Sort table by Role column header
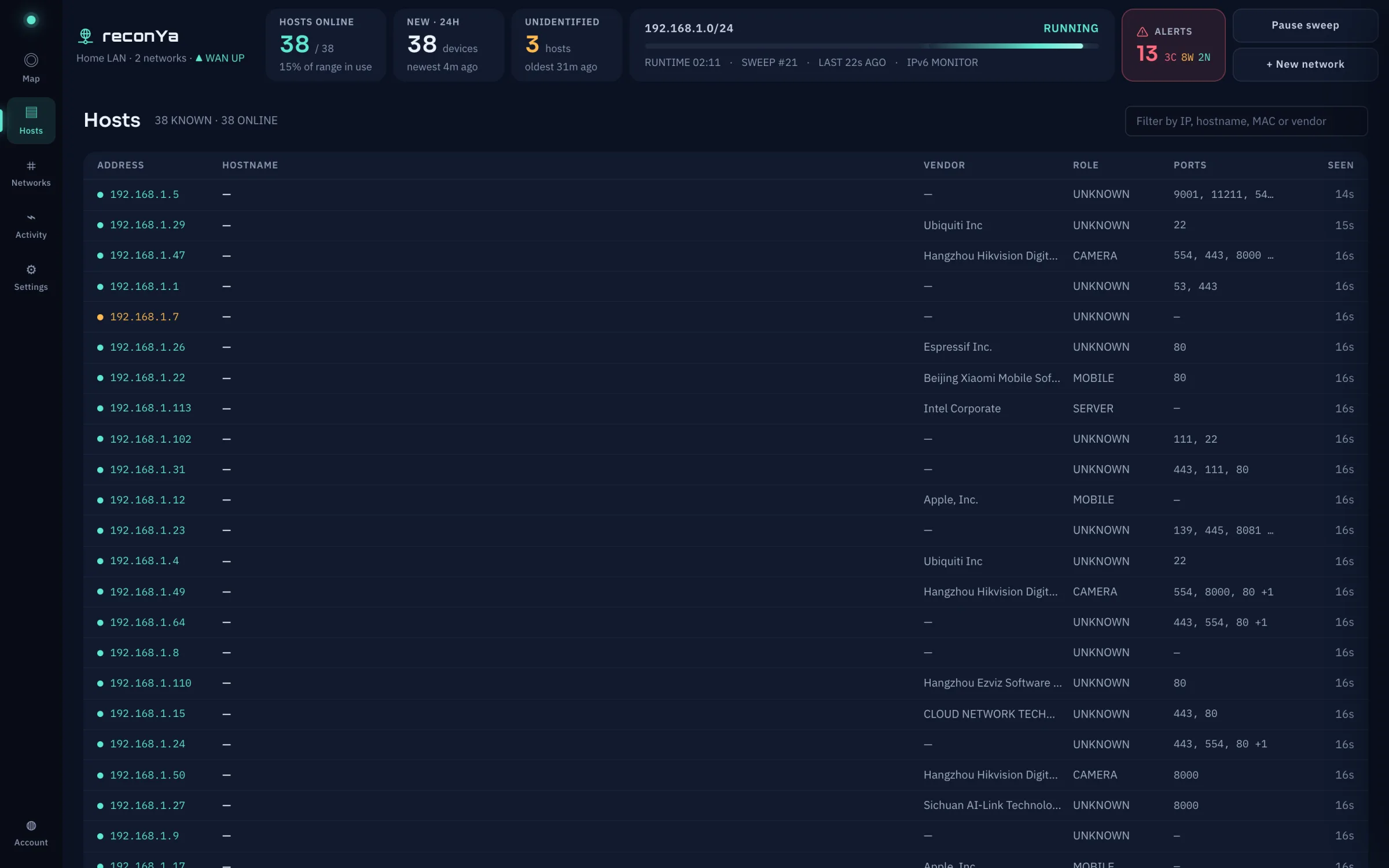 pyautogui.click(x=1085, y=165)
